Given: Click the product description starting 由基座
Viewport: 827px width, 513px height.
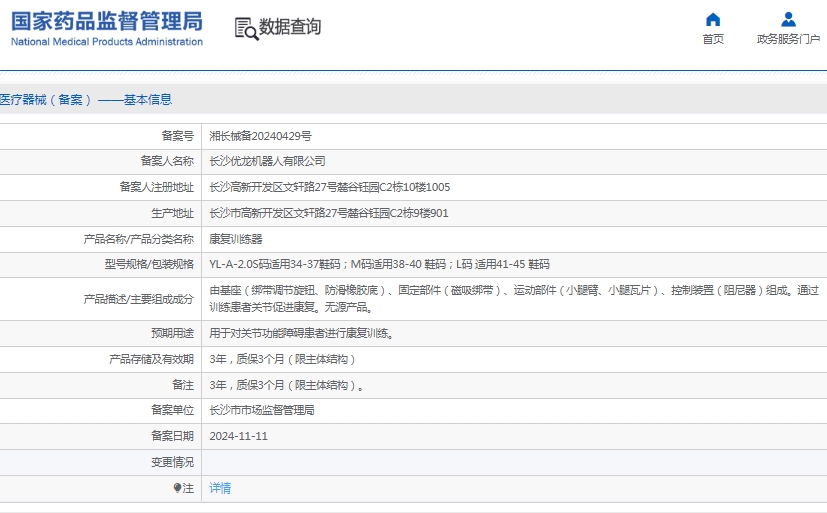Looking at the screenshot, I should [x=514, y=298].
